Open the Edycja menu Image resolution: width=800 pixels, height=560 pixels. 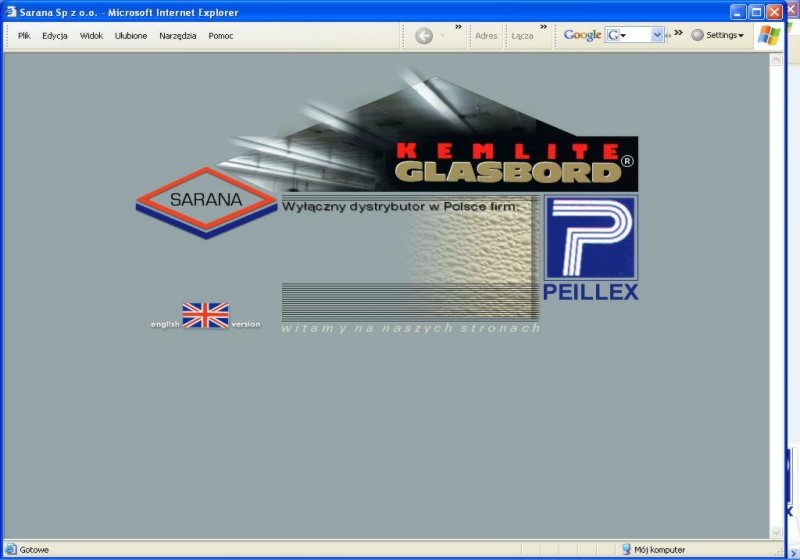(x=55, y=36)
